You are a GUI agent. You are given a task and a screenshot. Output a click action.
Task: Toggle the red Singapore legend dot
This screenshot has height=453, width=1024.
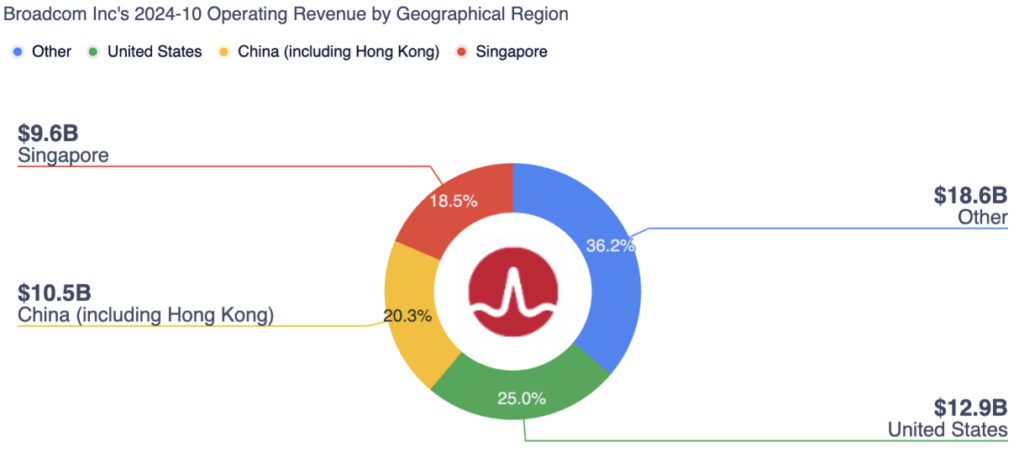point(463,52)
